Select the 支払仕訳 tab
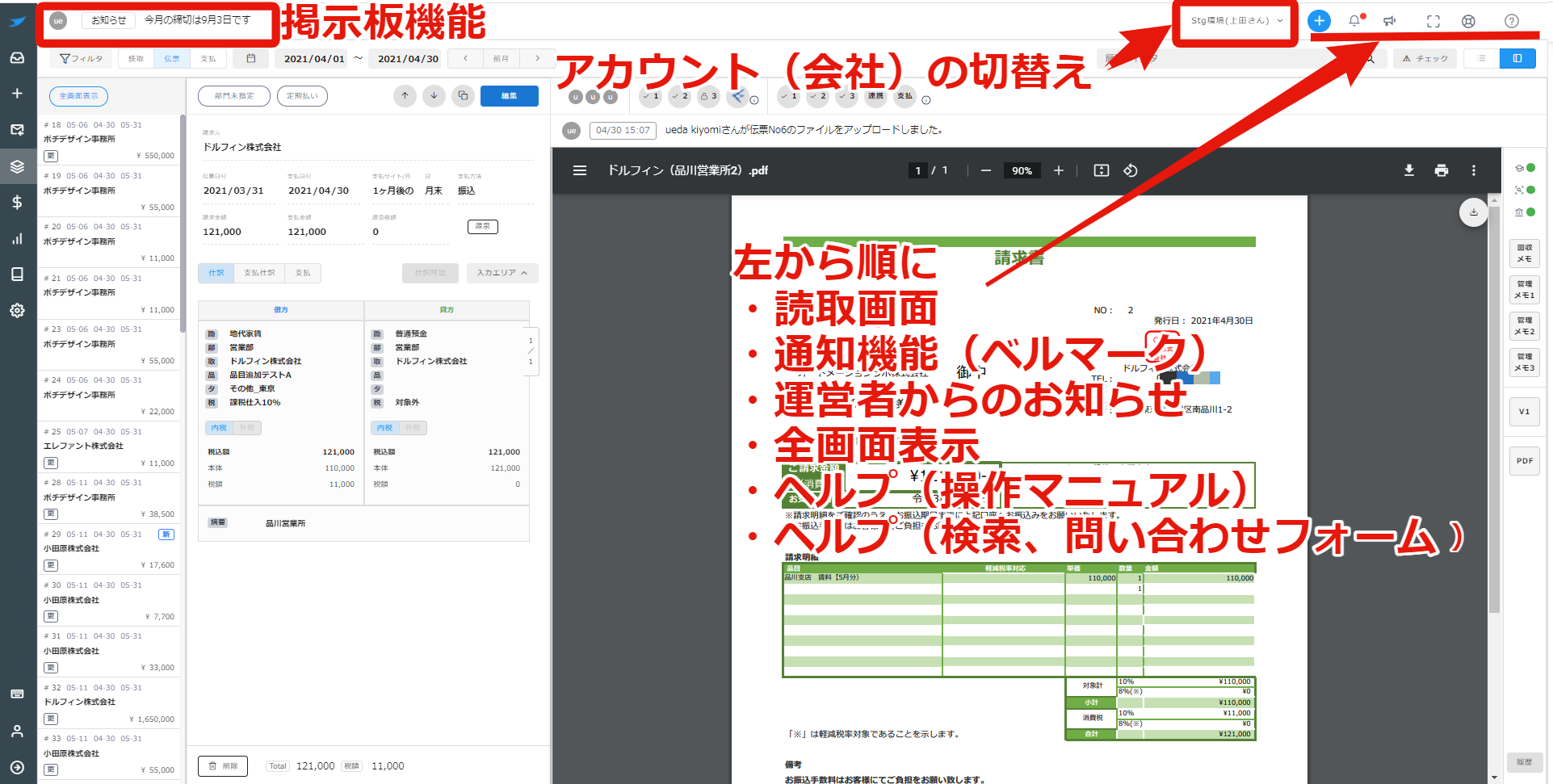This screenshot has height=784, width=1553. coord(259,273)
